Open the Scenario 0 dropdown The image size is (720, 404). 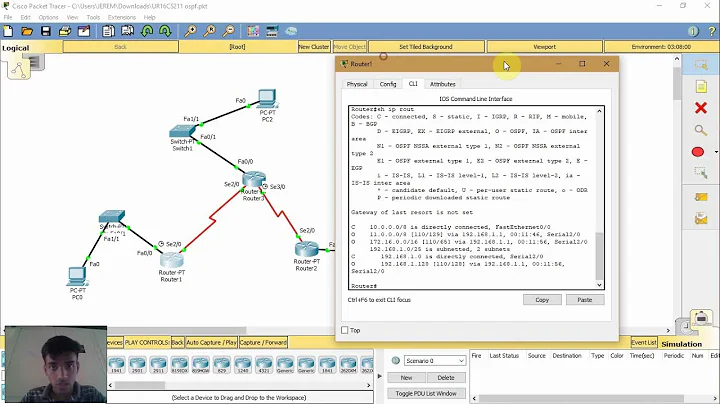(435, 361)
